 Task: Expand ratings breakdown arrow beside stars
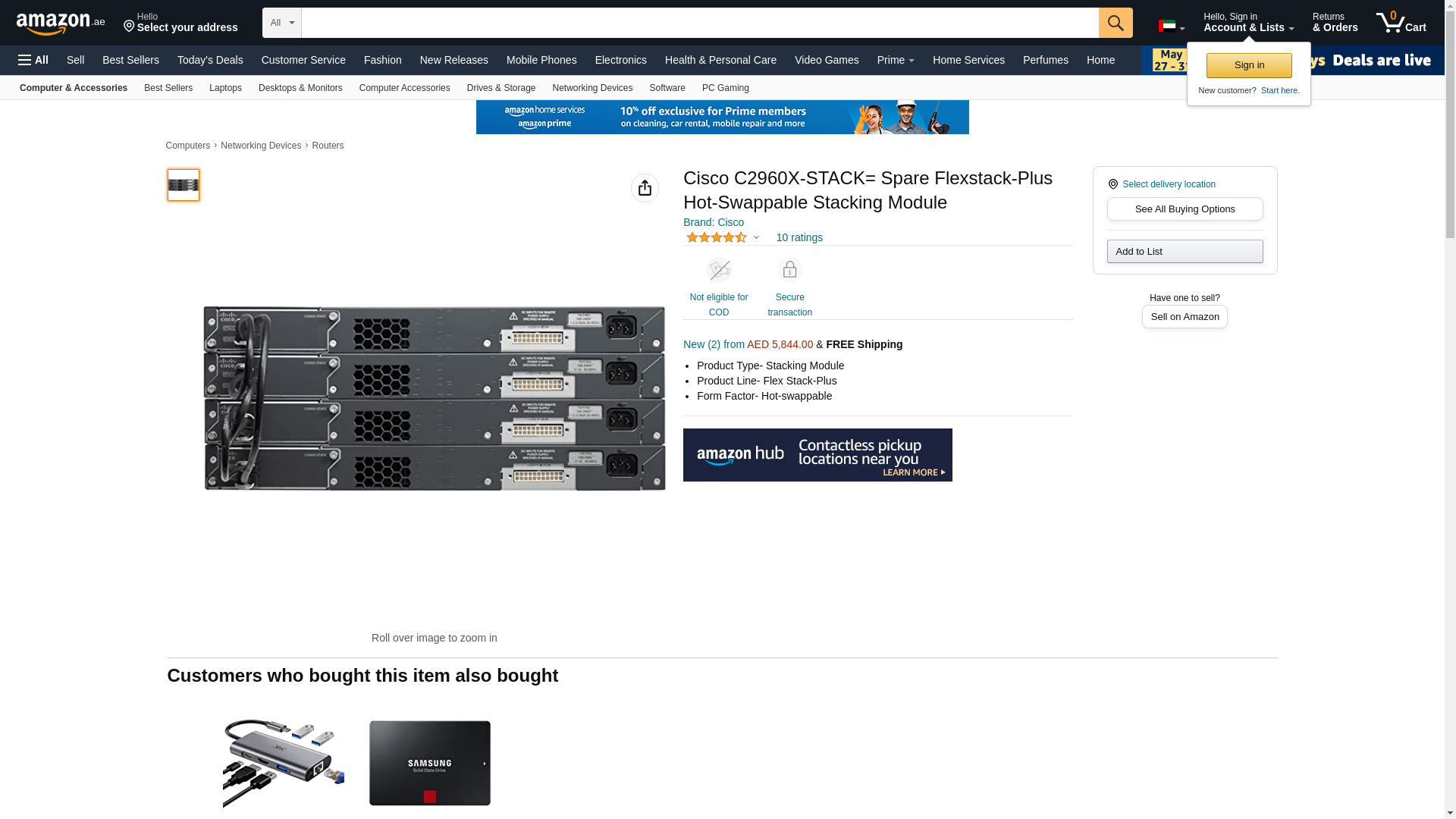756,237
